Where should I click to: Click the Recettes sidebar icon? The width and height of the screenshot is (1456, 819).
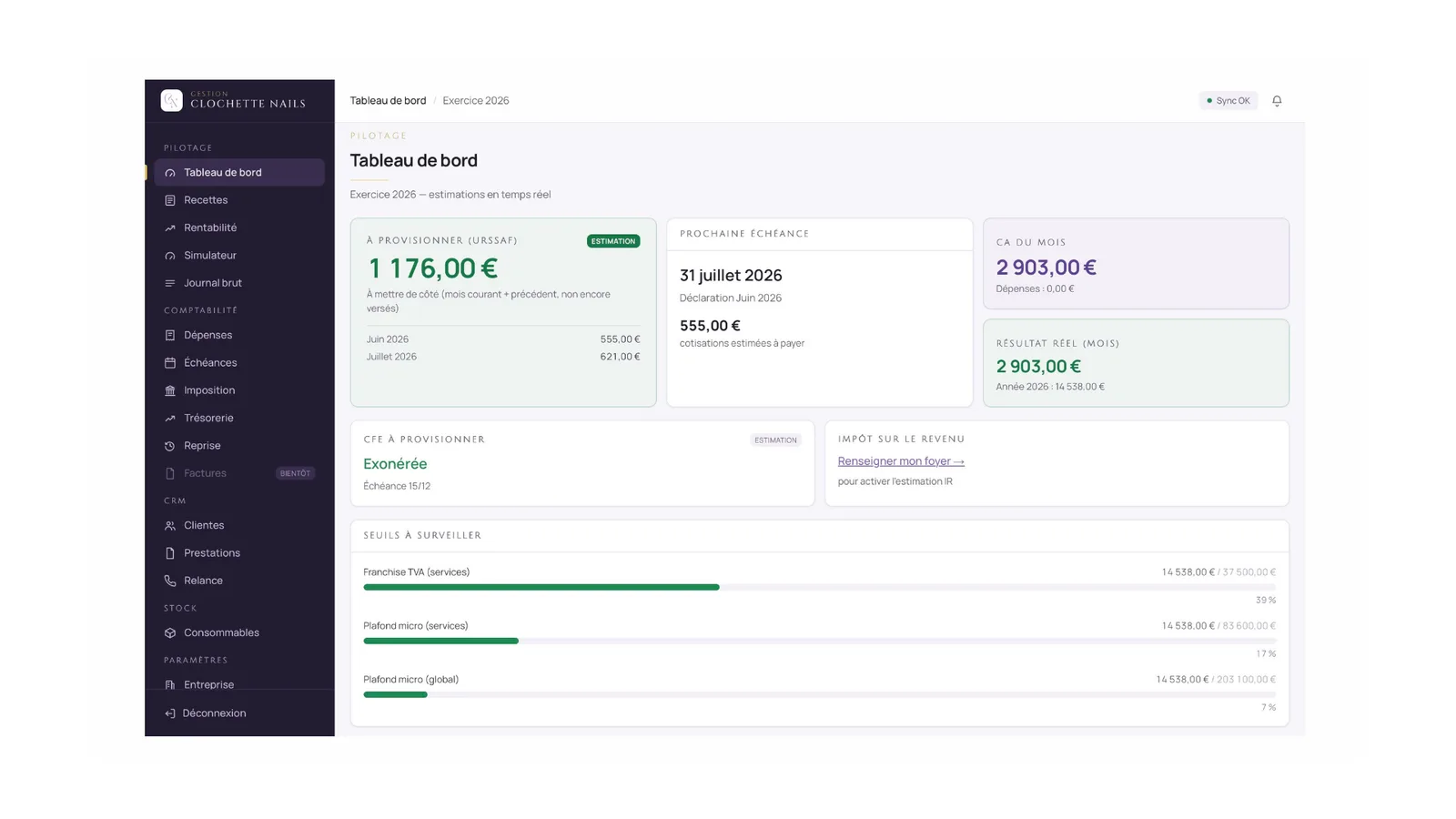click(x=170, y=200)
